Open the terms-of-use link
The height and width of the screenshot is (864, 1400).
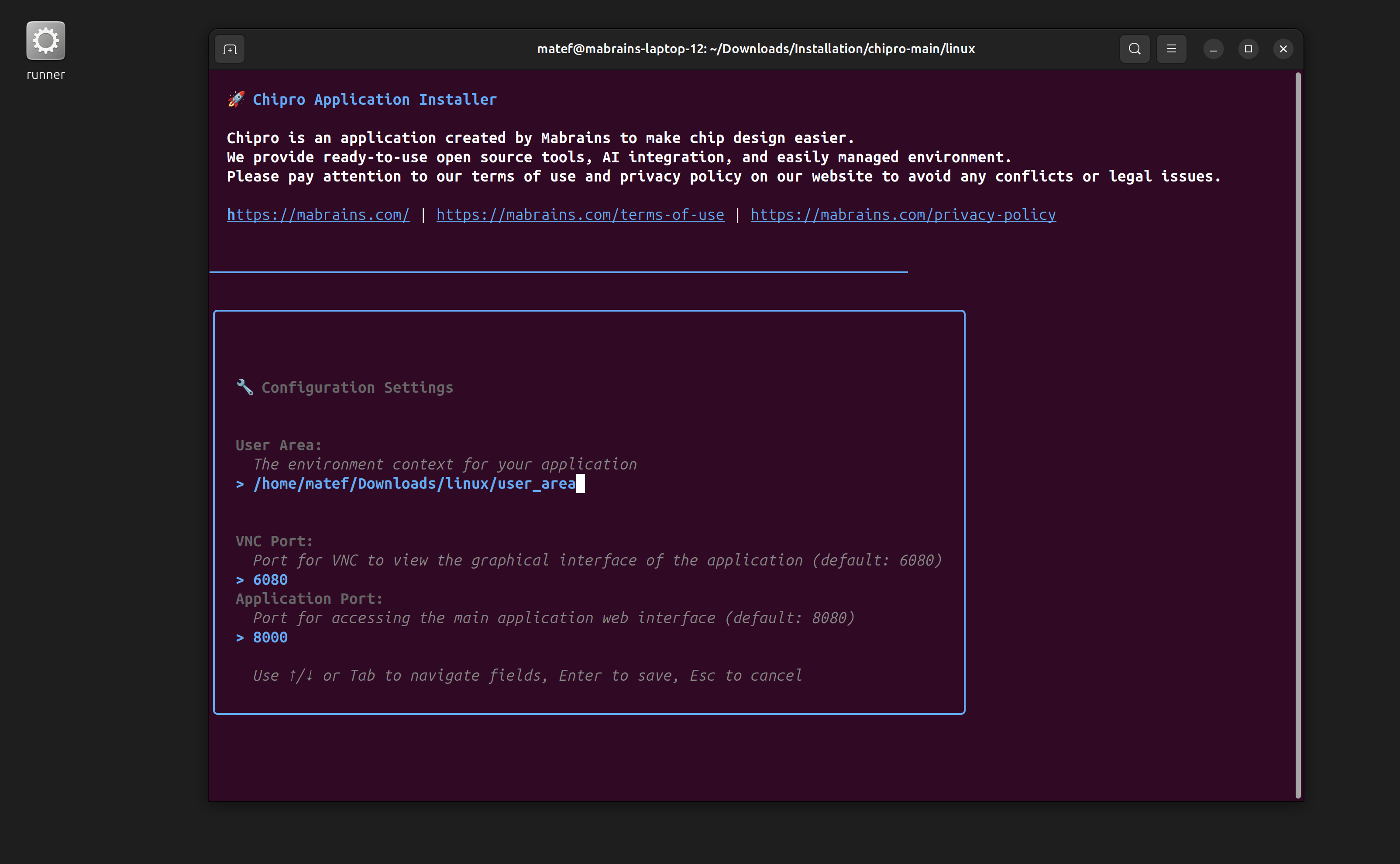580,215
